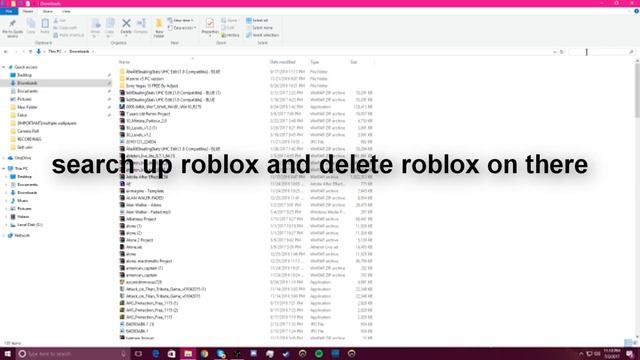The width and height of the screenshot is (640, 360).
Task: Open New Folder in Quick access
Action: (27, 107)
